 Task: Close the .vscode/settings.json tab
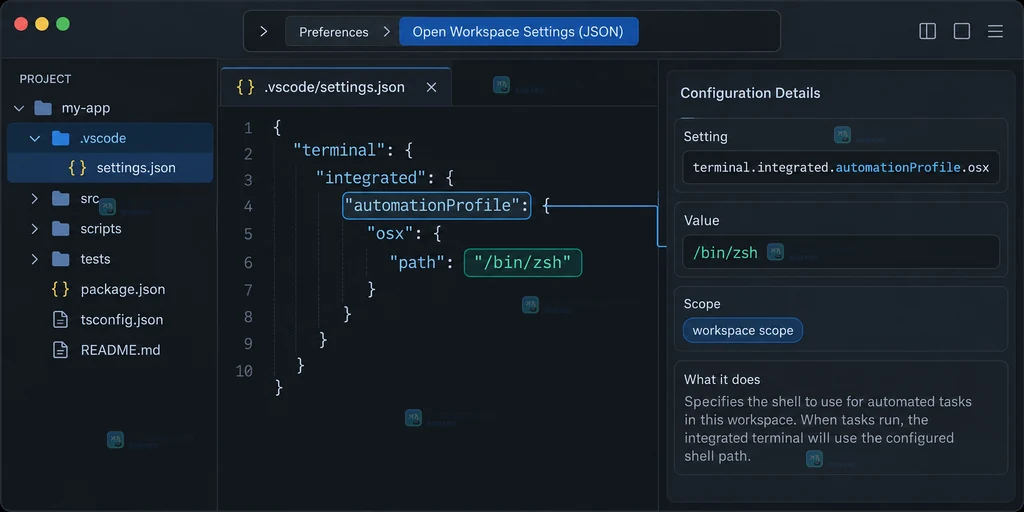(x=431, y=88)
